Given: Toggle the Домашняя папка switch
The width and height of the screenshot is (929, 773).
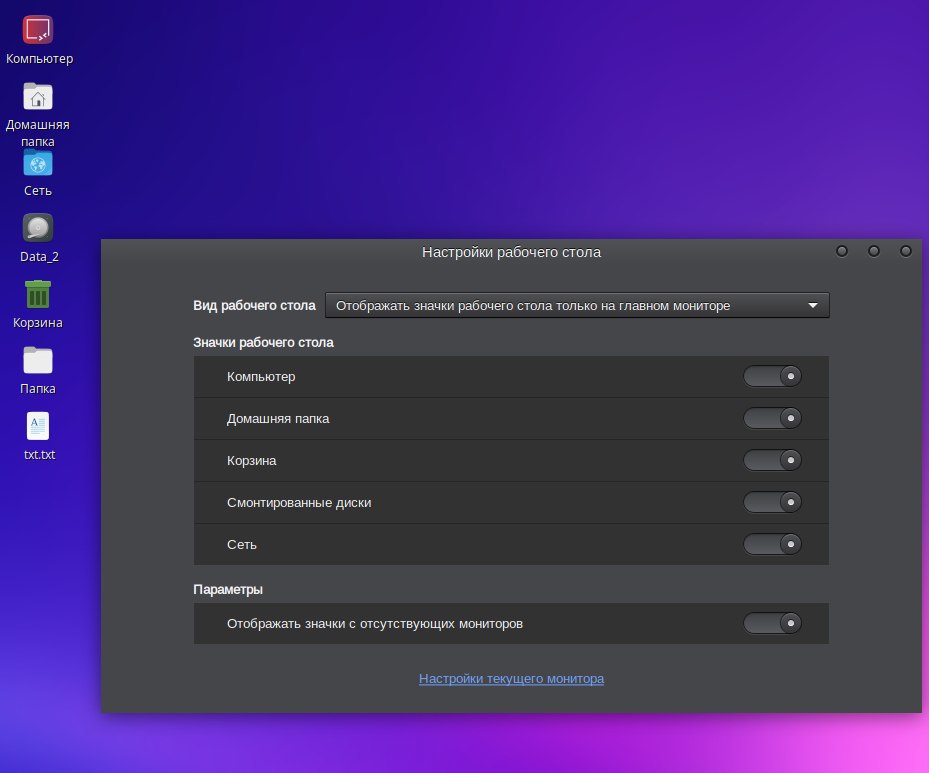Looking at the screenshot, I should pyautogui.click(x=772, y=418).
